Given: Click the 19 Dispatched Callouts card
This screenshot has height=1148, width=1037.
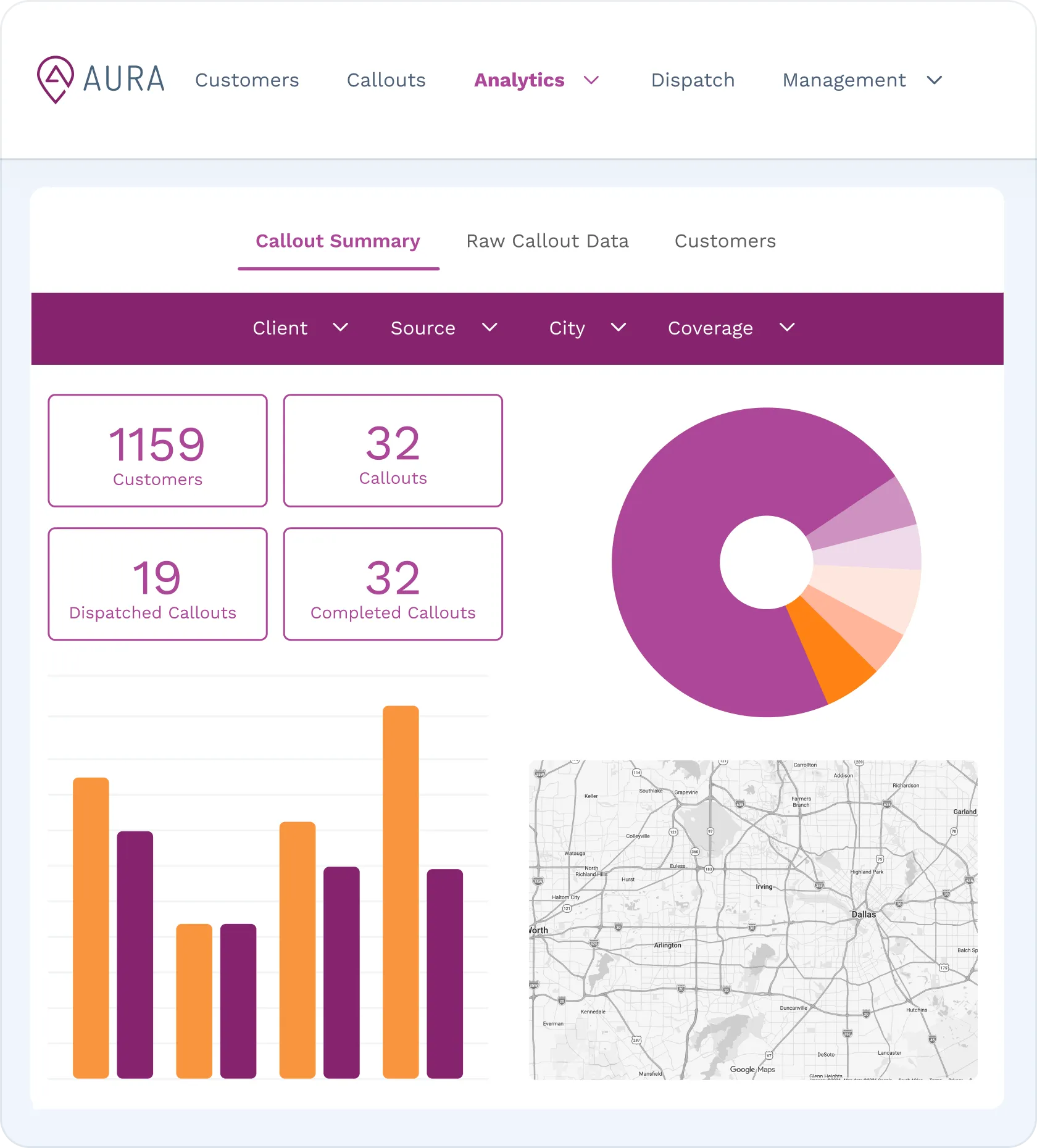Looking at the screenshot, I should tap(158, 584).
